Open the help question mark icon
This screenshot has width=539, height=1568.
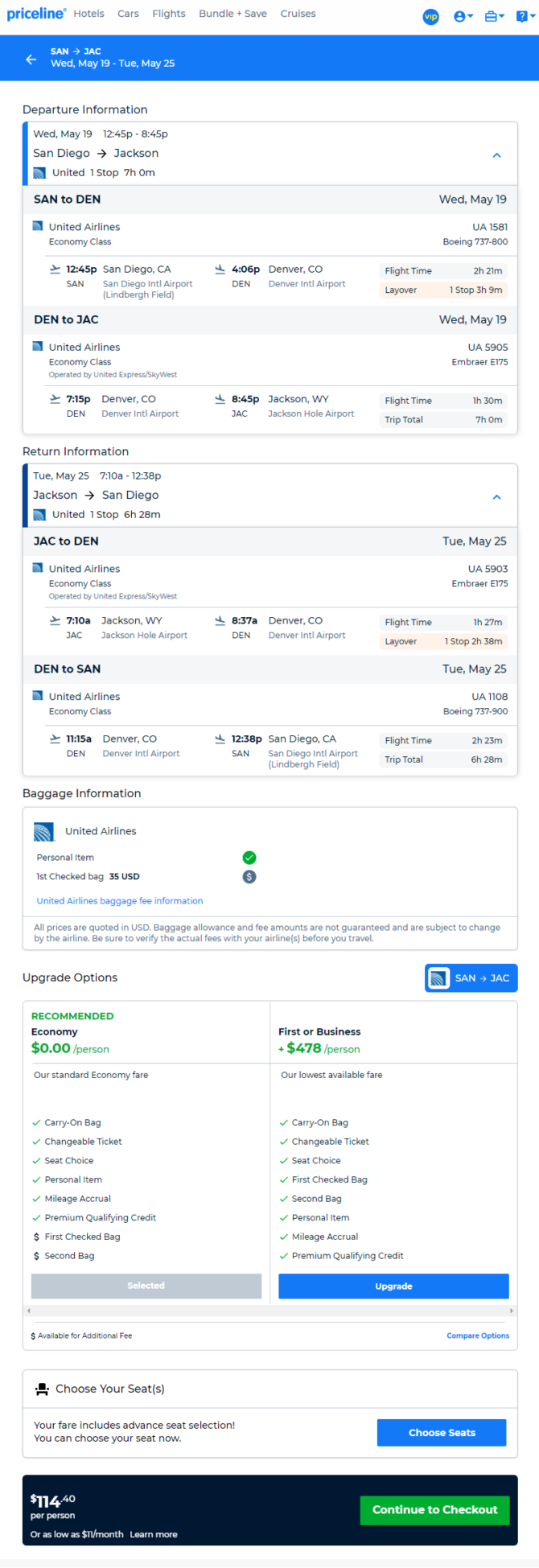point(524,16)
